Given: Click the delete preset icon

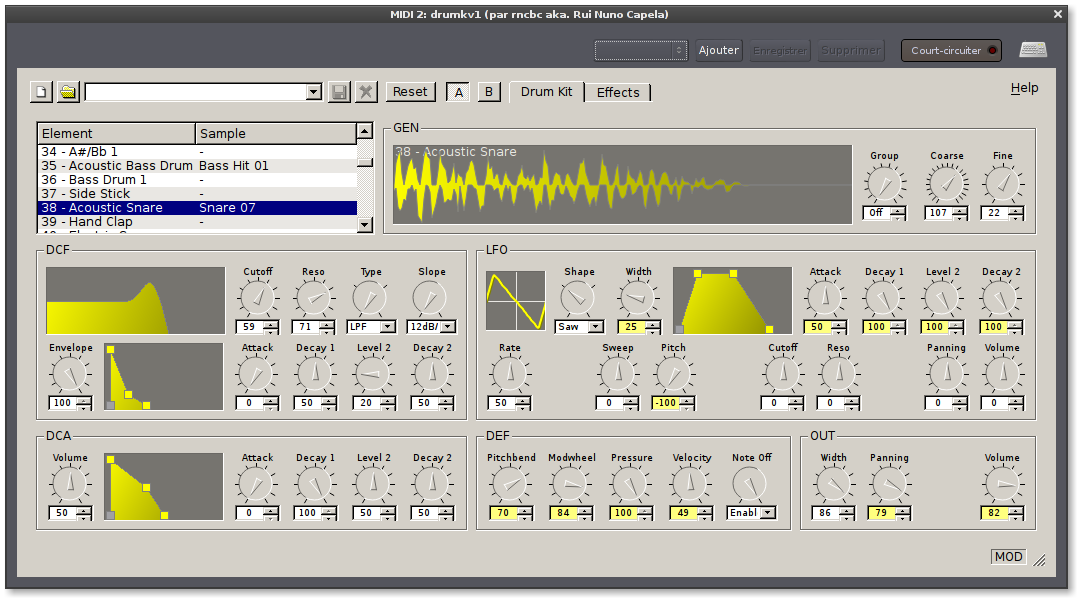Looking at the screenshot, I should point(366,92).
